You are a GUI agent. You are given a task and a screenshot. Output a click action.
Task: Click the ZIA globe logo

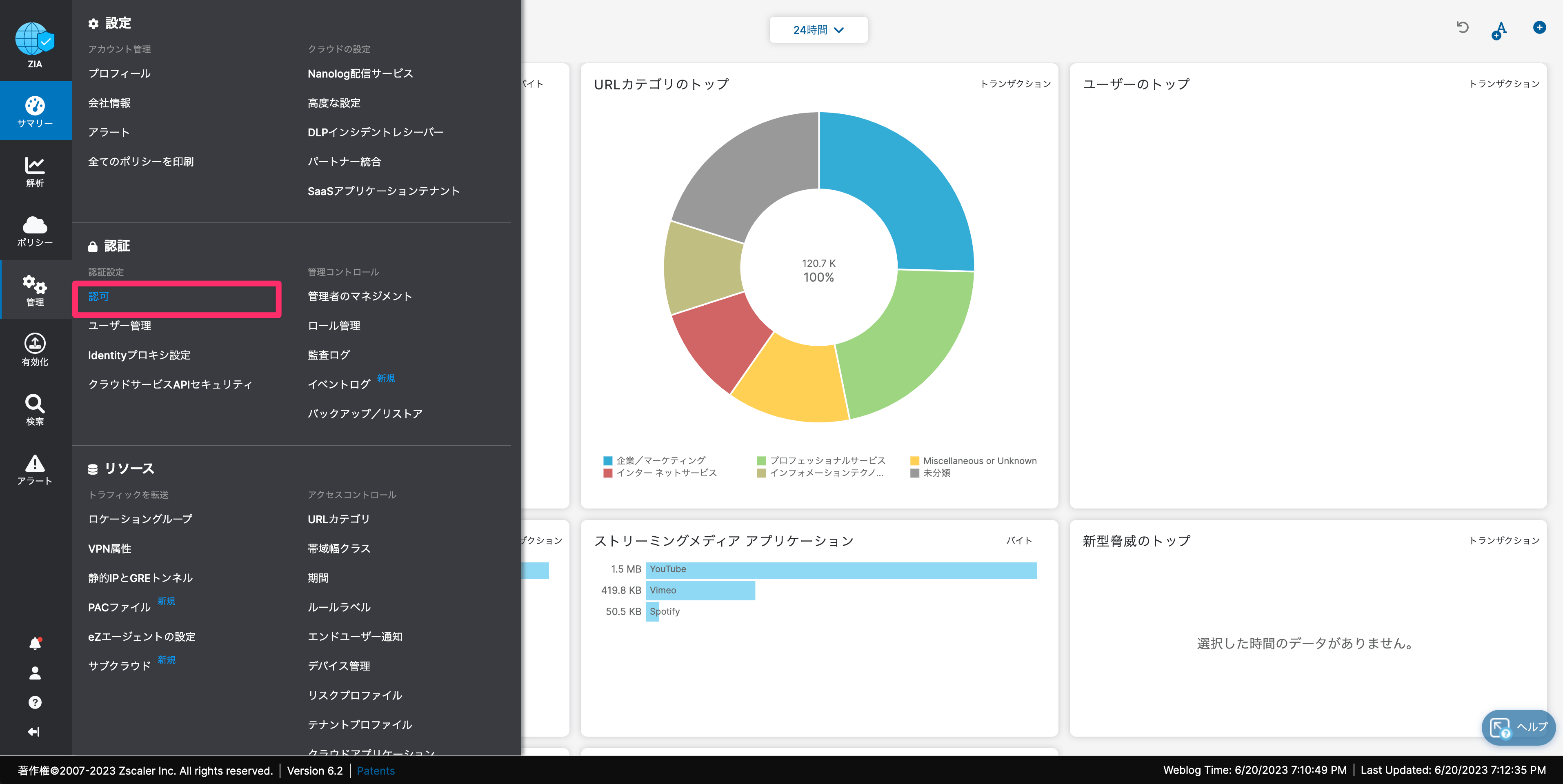pos(35,39)
